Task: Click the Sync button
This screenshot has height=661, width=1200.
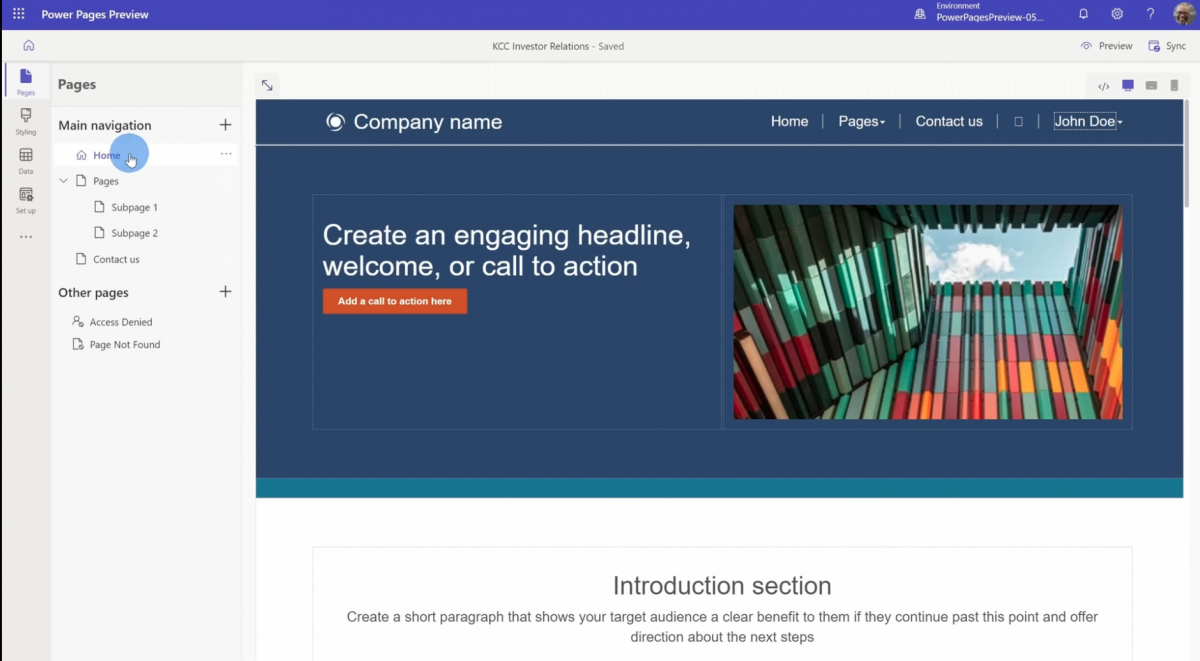Action: point(1167,46)
